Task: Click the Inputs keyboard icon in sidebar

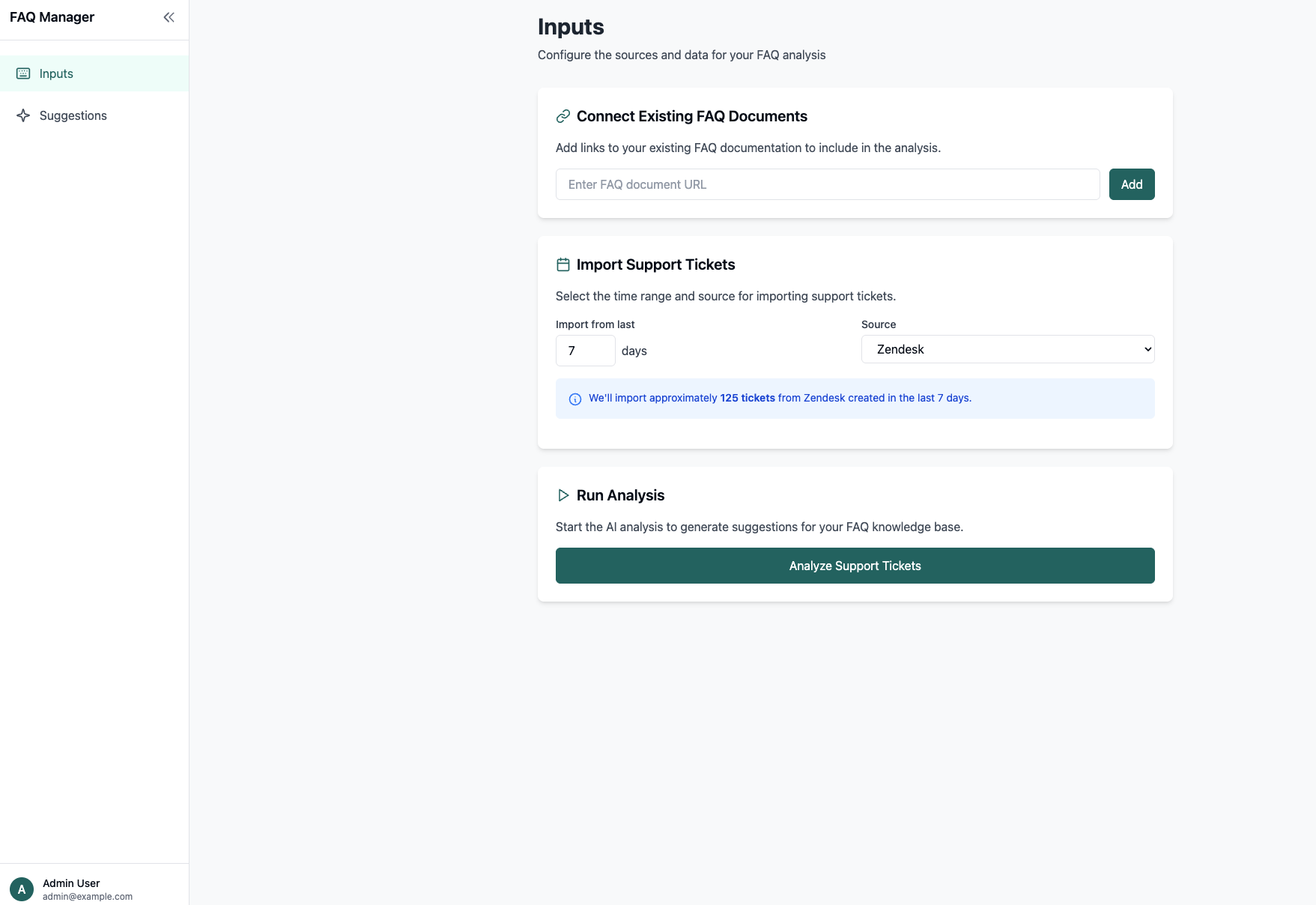Action: click(x=23, y=73)
